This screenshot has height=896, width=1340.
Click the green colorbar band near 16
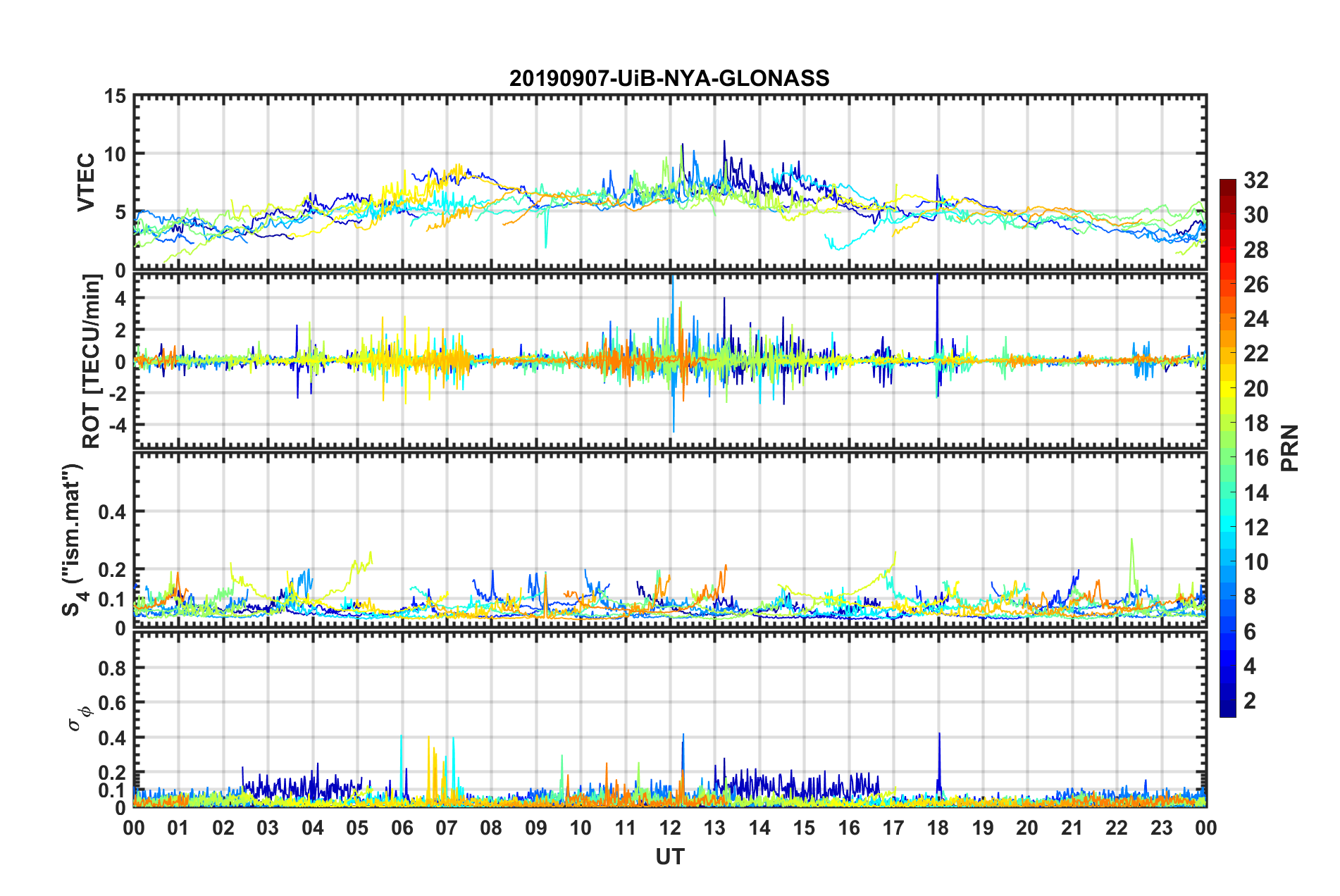coord(1227,458)
